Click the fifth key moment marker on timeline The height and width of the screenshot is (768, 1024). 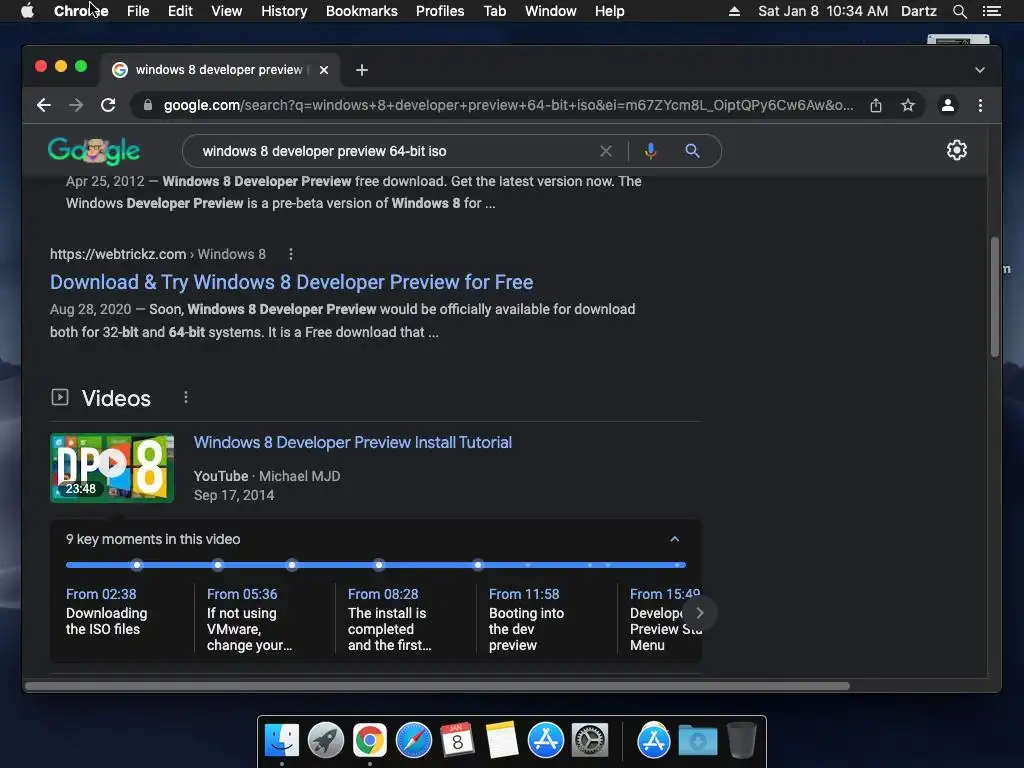click(x=478, y=564)
